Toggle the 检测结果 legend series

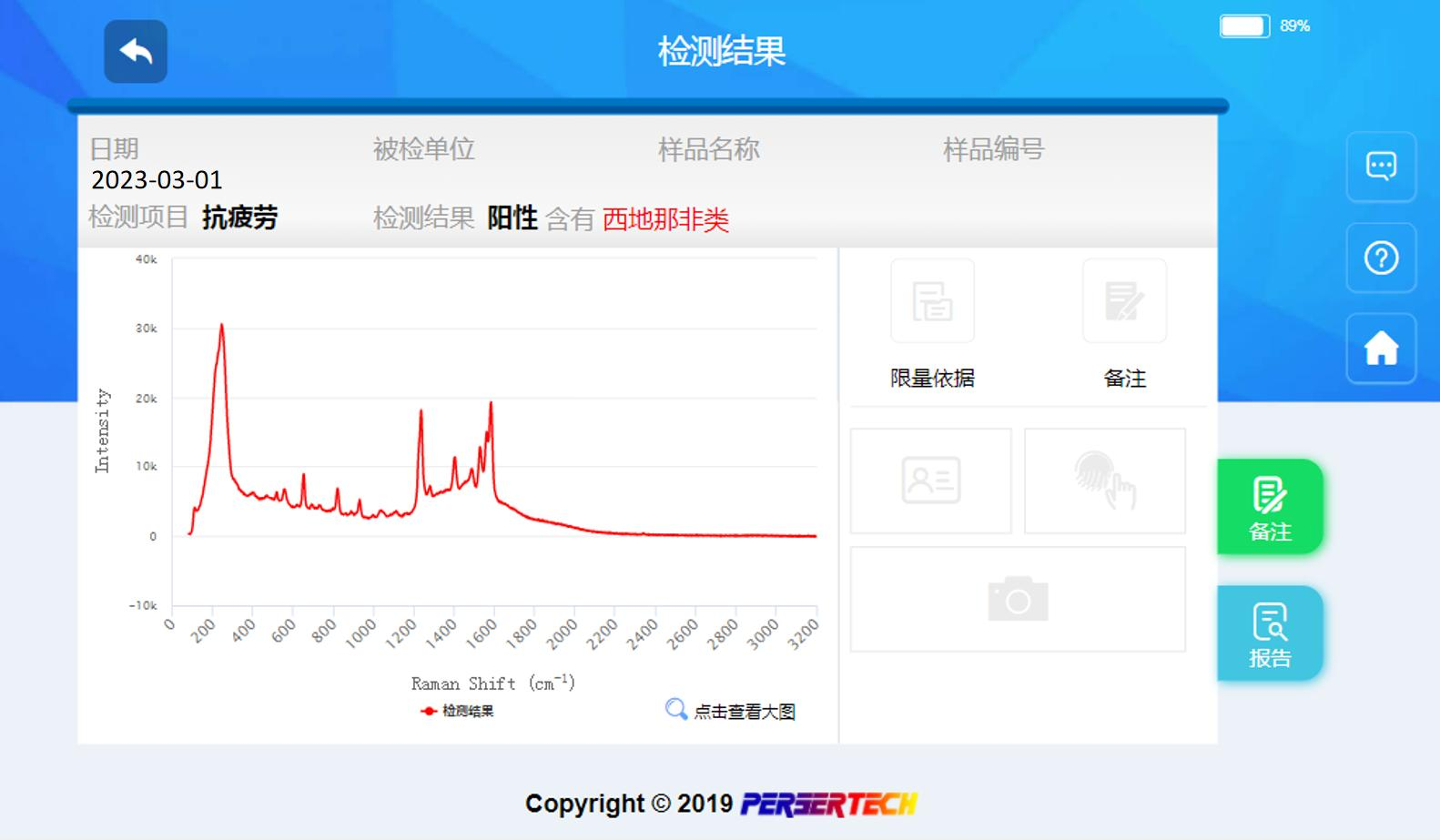click(x=458, y=711)
